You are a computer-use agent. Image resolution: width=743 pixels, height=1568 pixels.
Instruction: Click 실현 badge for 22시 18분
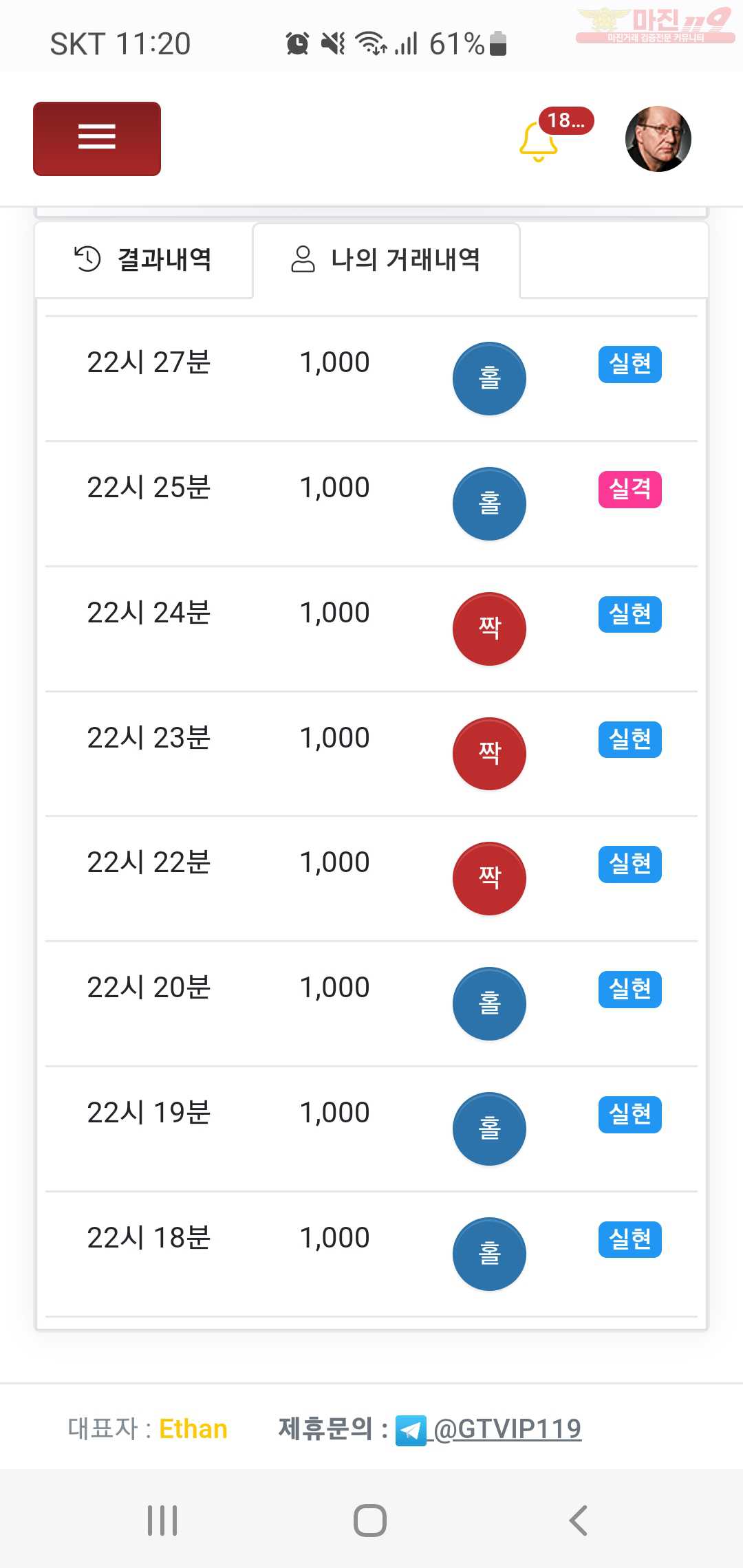click(630, 1239)
